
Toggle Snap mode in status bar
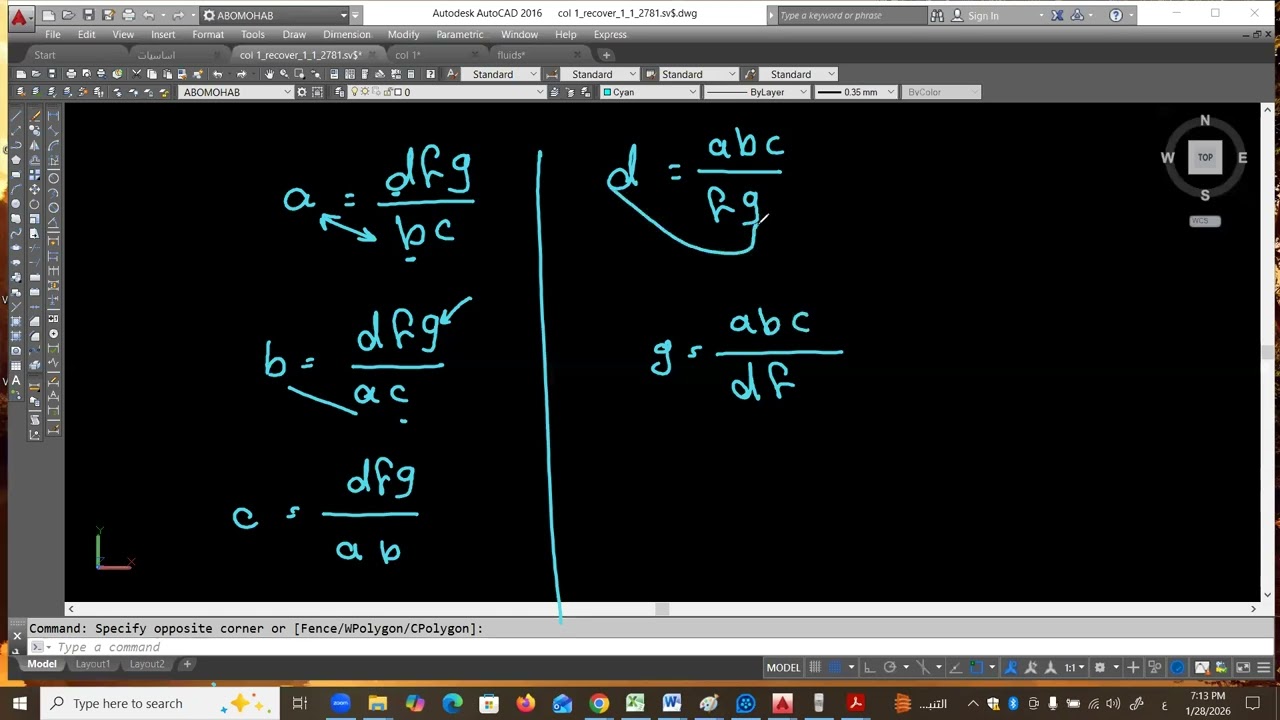[x=836, y=667]
